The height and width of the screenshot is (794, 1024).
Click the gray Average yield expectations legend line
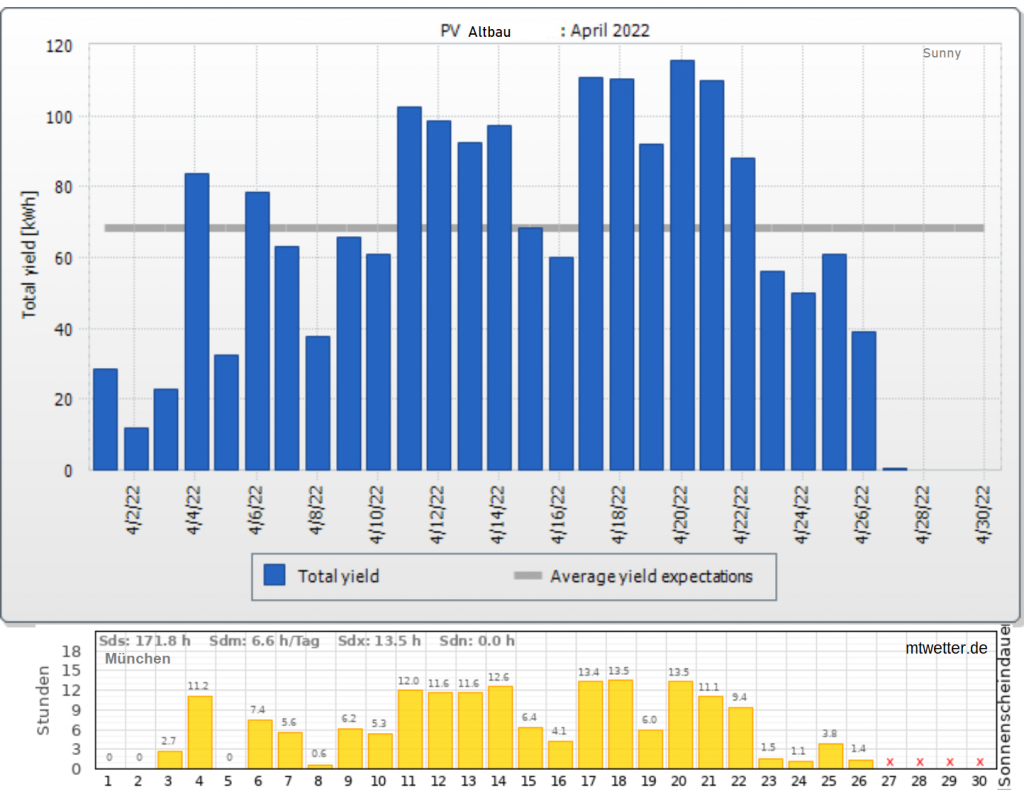527,576
